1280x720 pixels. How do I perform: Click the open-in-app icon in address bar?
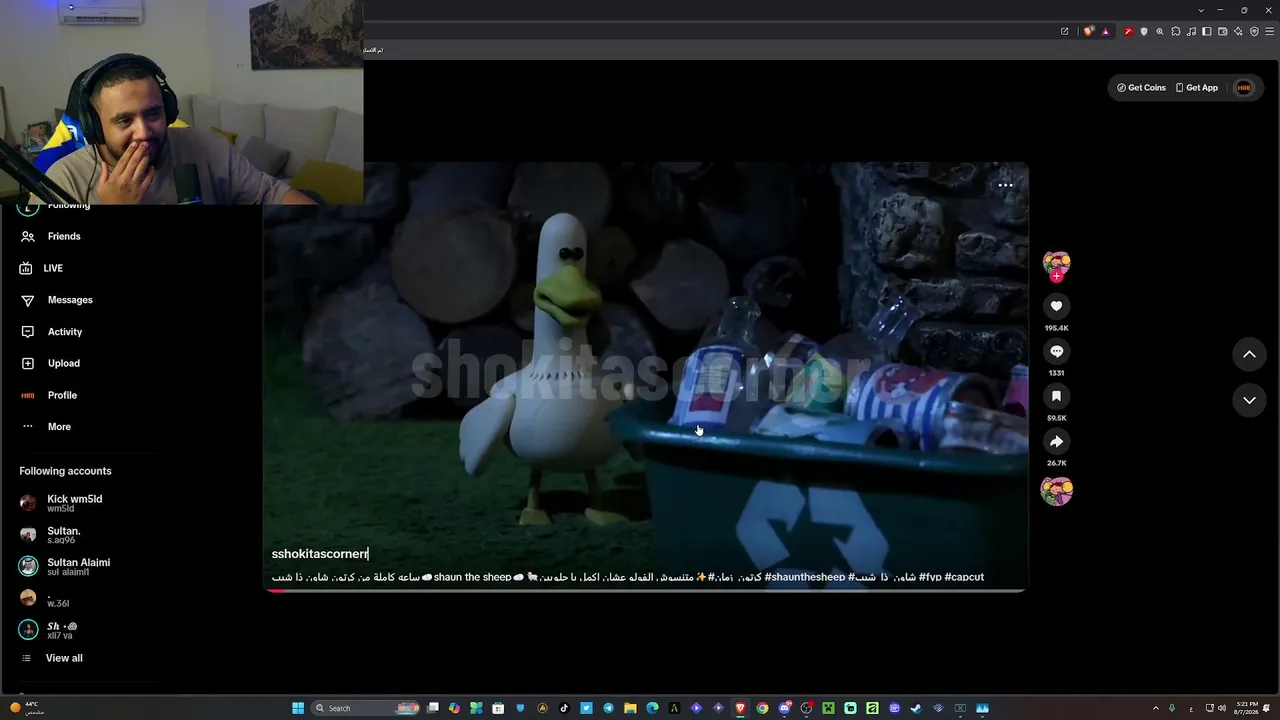click(x=1064, y=31)
